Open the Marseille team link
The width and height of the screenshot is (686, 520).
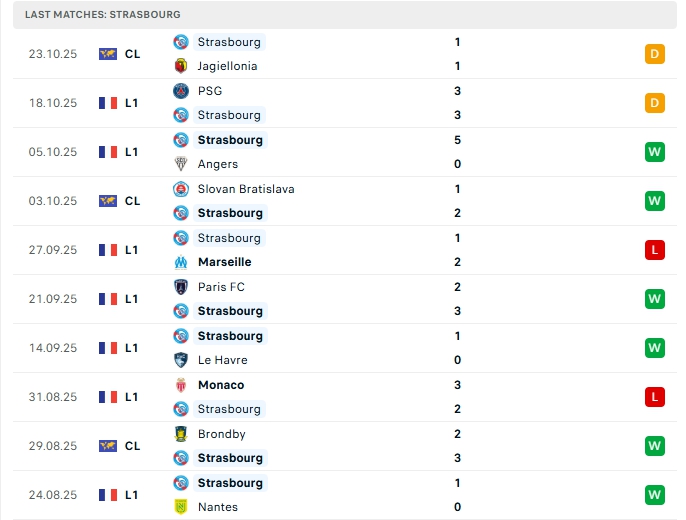click(224, 262)
